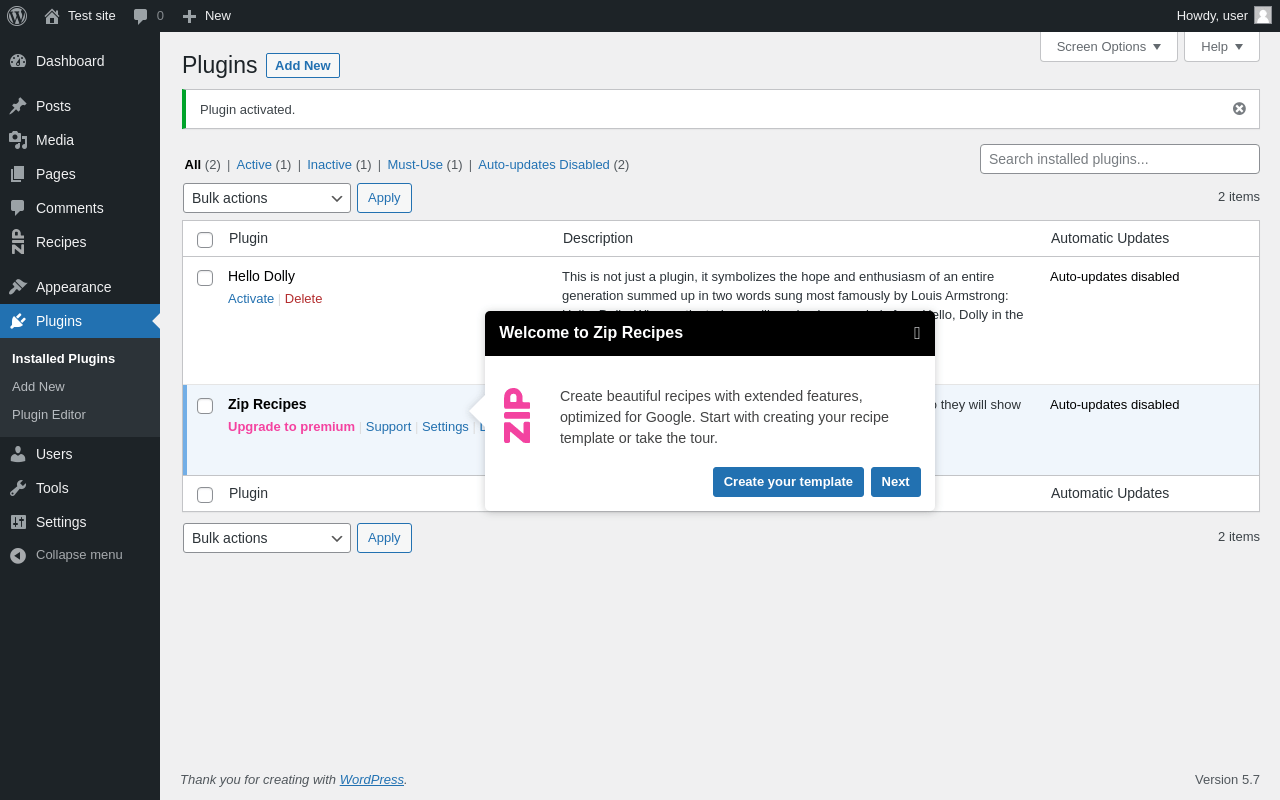Click the top Apply button
Image resolution: width=1280 pixels, height=800 pixels.
click(x=384, y=198)
